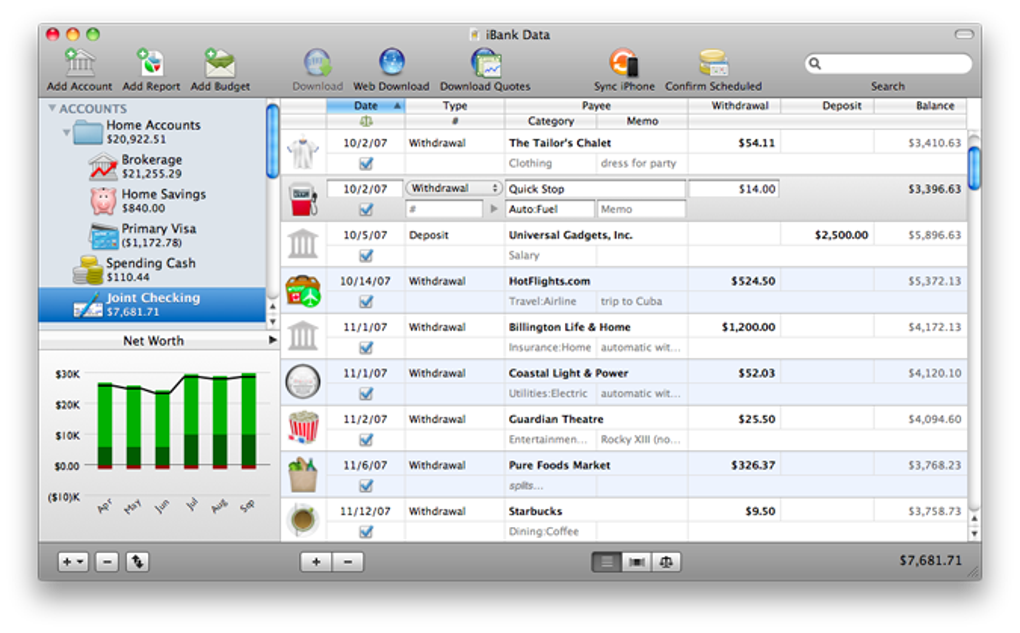Open Web Download globe icon
Image resolution: width=1020 pixels, height=633 pixels.
(x=392, y=62)
